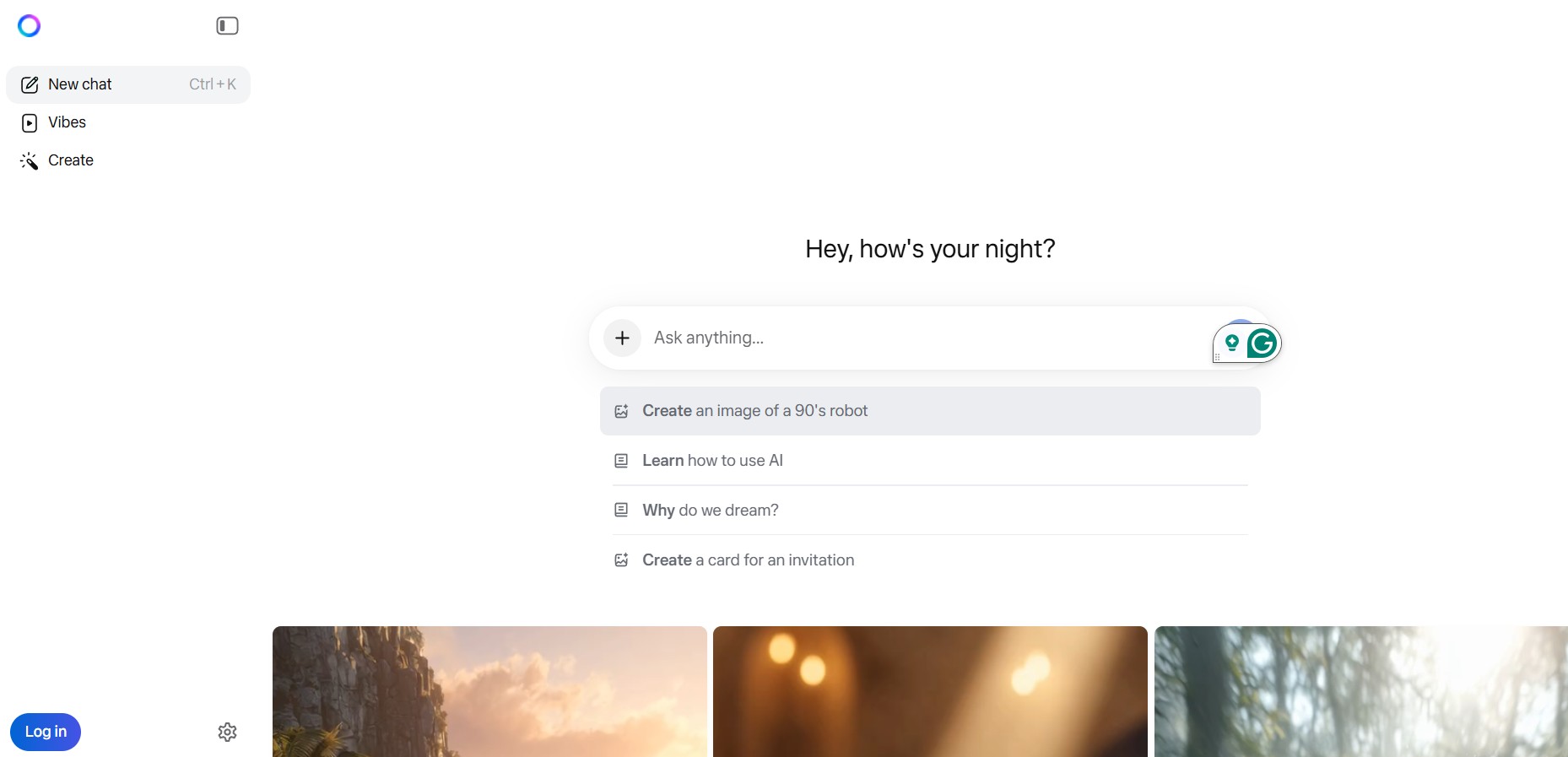Open the Vibes section
Screen dimensions: 1568x757
tap(67, 122)
